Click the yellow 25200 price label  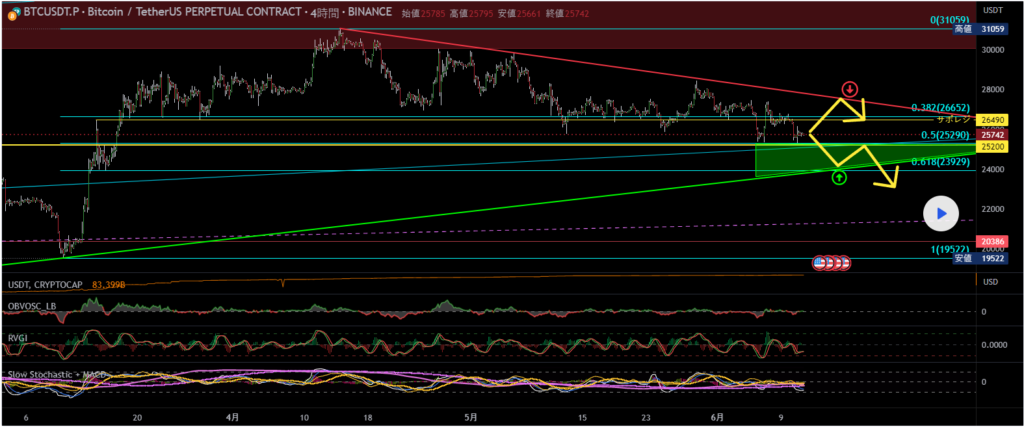point(992,146)
